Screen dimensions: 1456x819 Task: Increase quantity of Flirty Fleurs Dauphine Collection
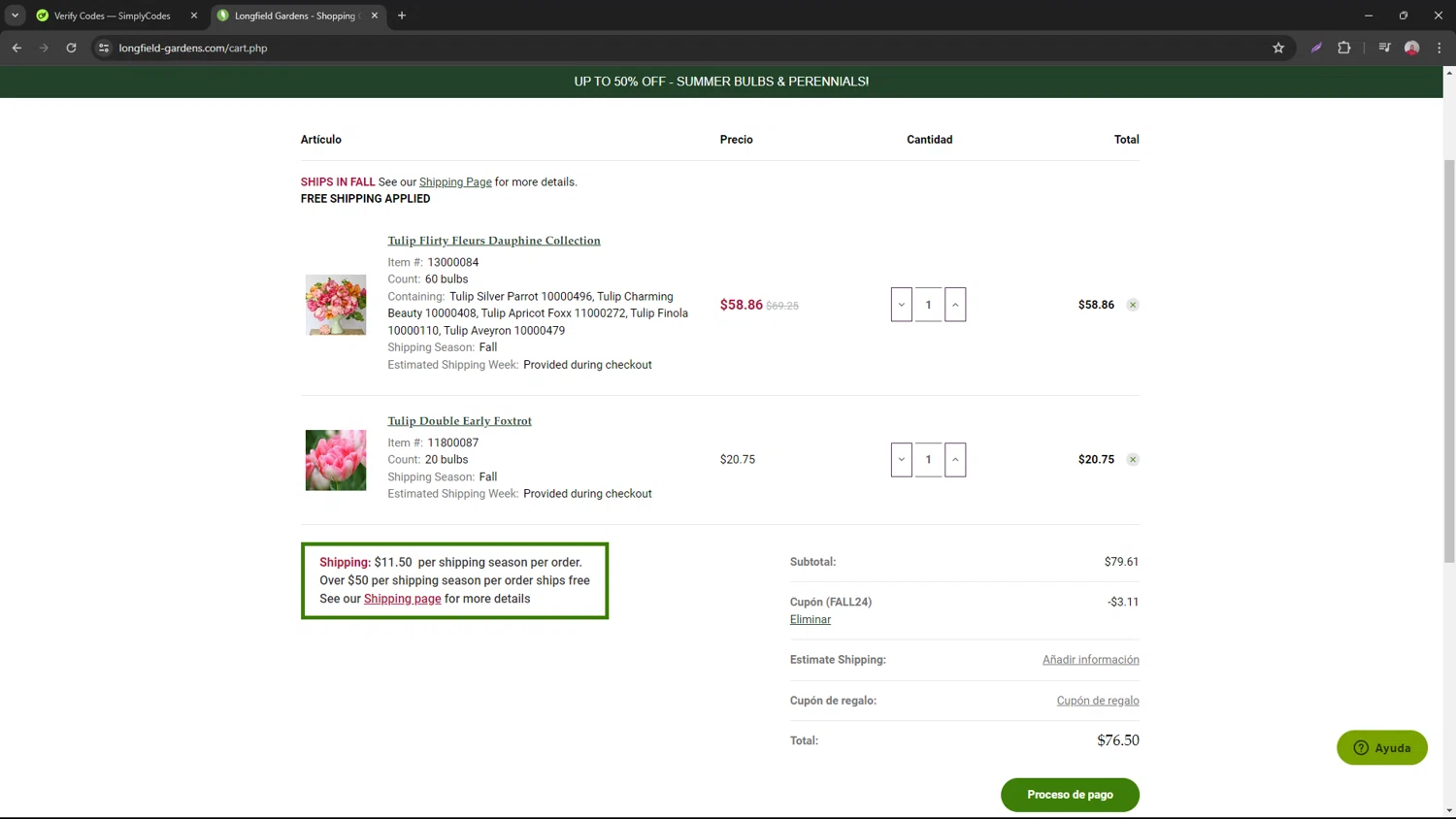point(955,305)
